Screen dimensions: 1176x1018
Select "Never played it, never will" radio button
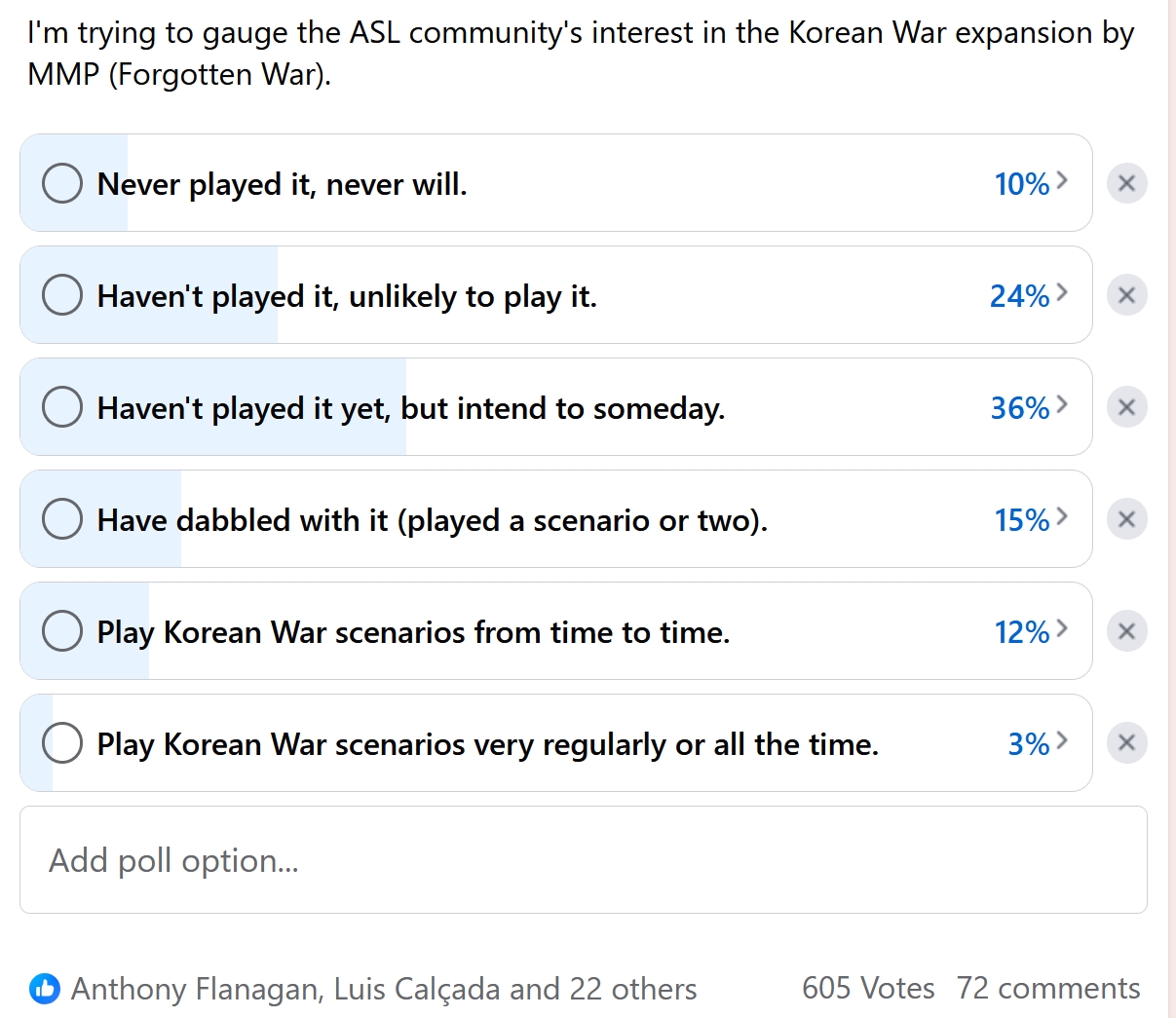62,183
